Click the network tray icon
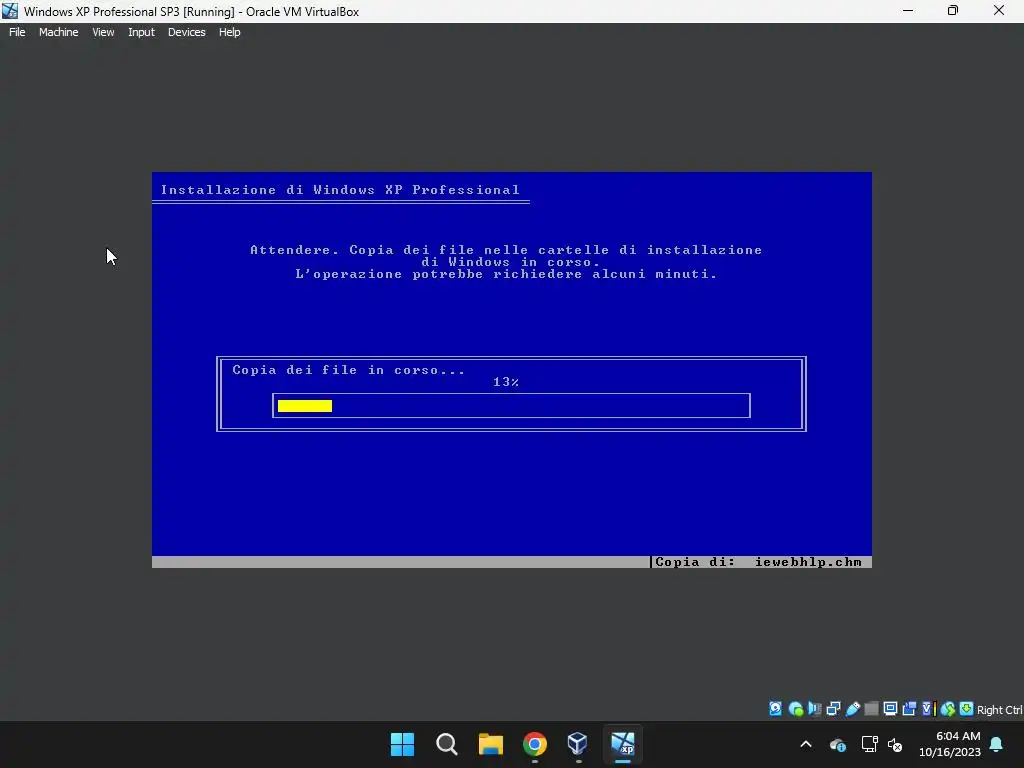The width and height of the screenshot is (1024, 768). click(869, 744)
